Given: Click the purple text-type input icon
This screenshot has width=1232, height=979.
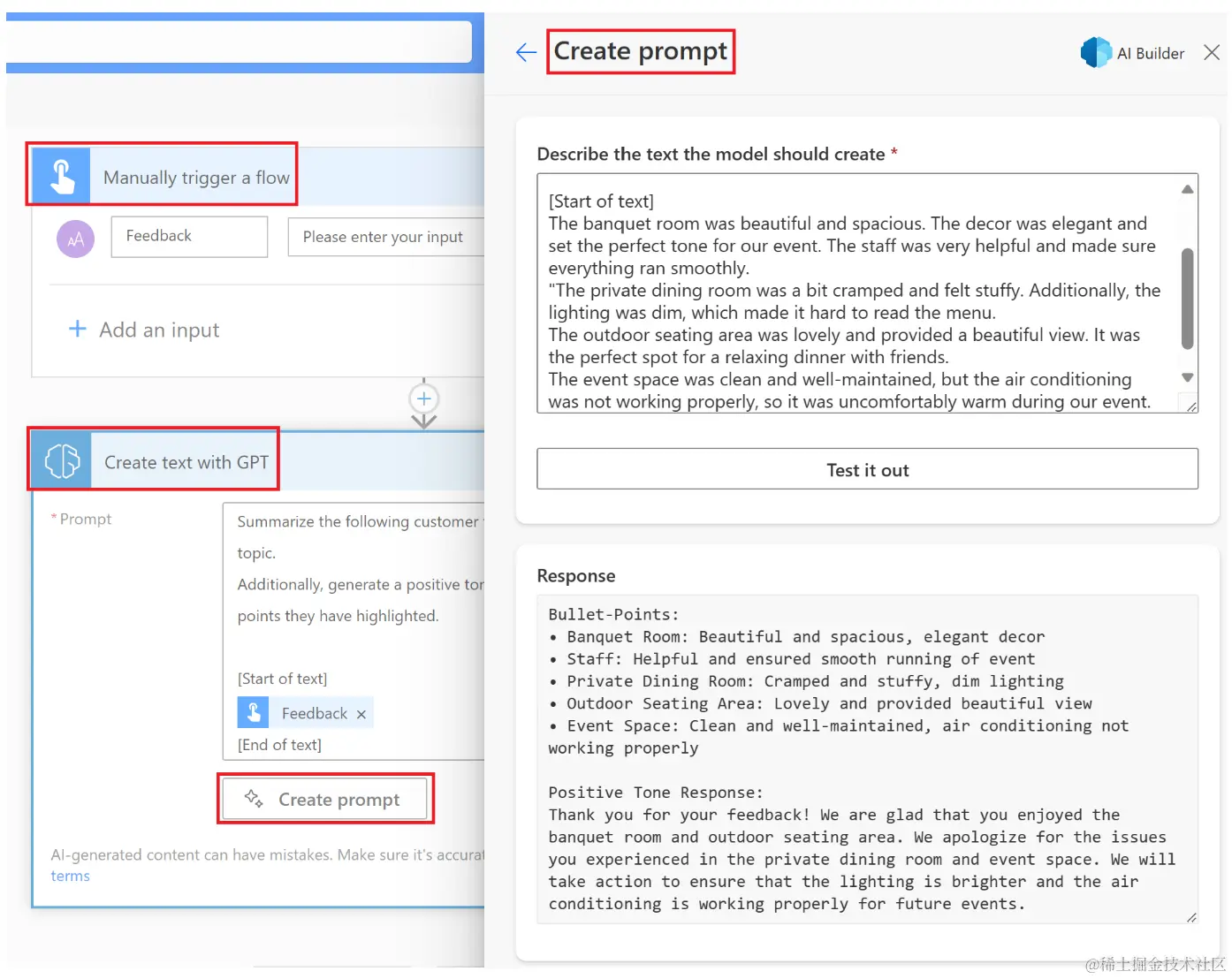Looking at the screenshot, I should (76, 239).
